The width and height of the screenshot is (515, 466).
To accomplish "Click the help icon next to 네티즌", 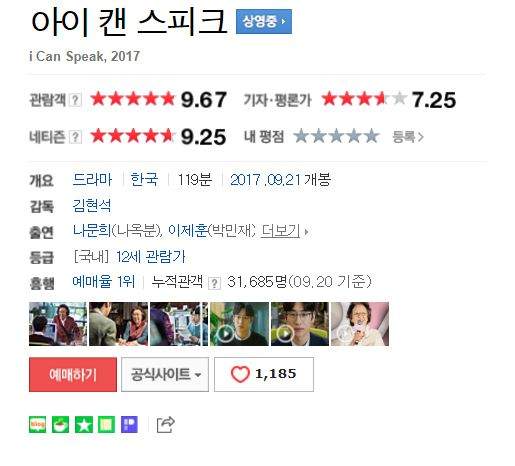I will 76,137.
